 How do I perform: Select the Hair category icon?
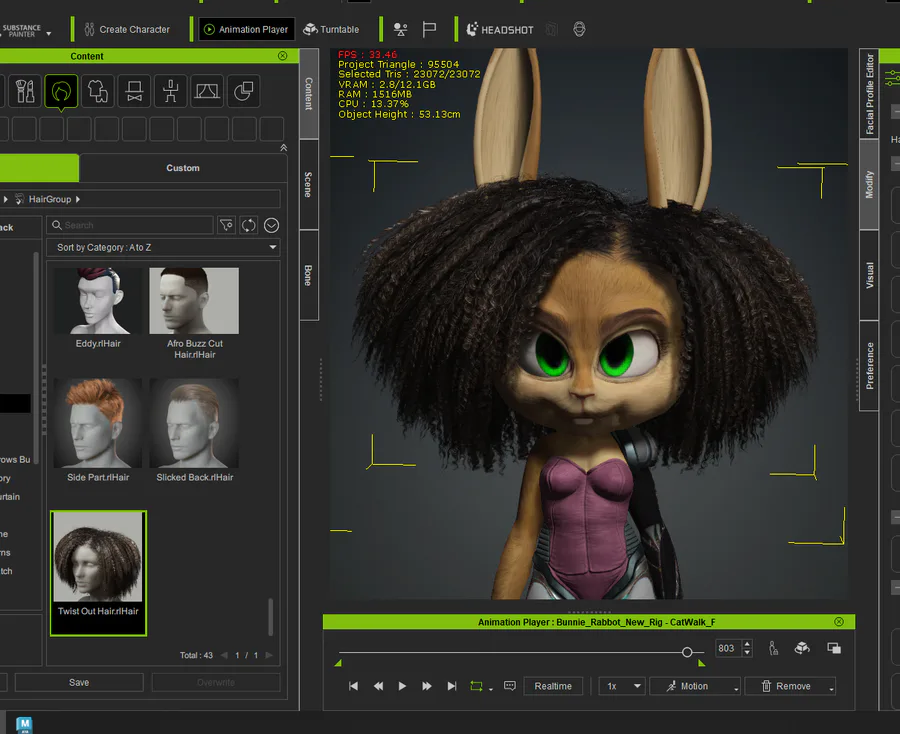coord(61,91)
